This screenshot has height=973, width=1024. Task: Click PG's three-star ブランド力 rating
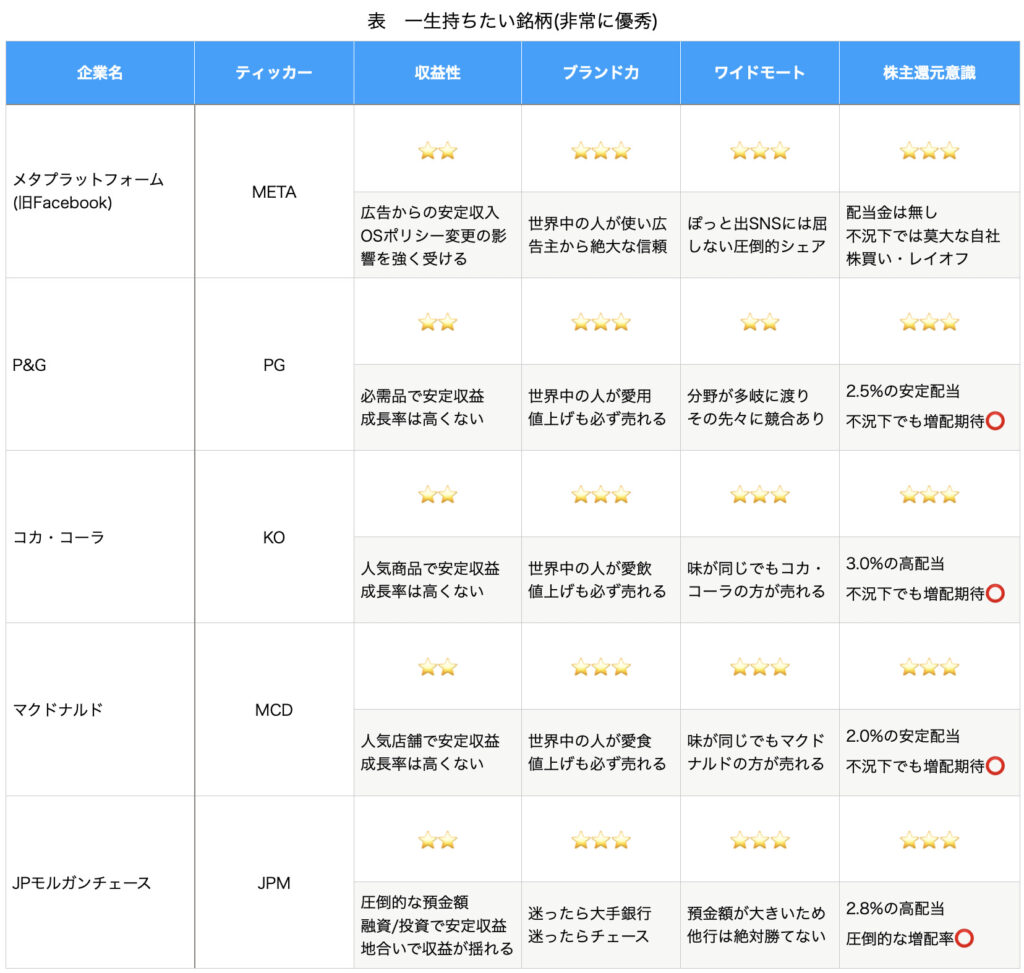pyautogui.click(x=601, y=322)
